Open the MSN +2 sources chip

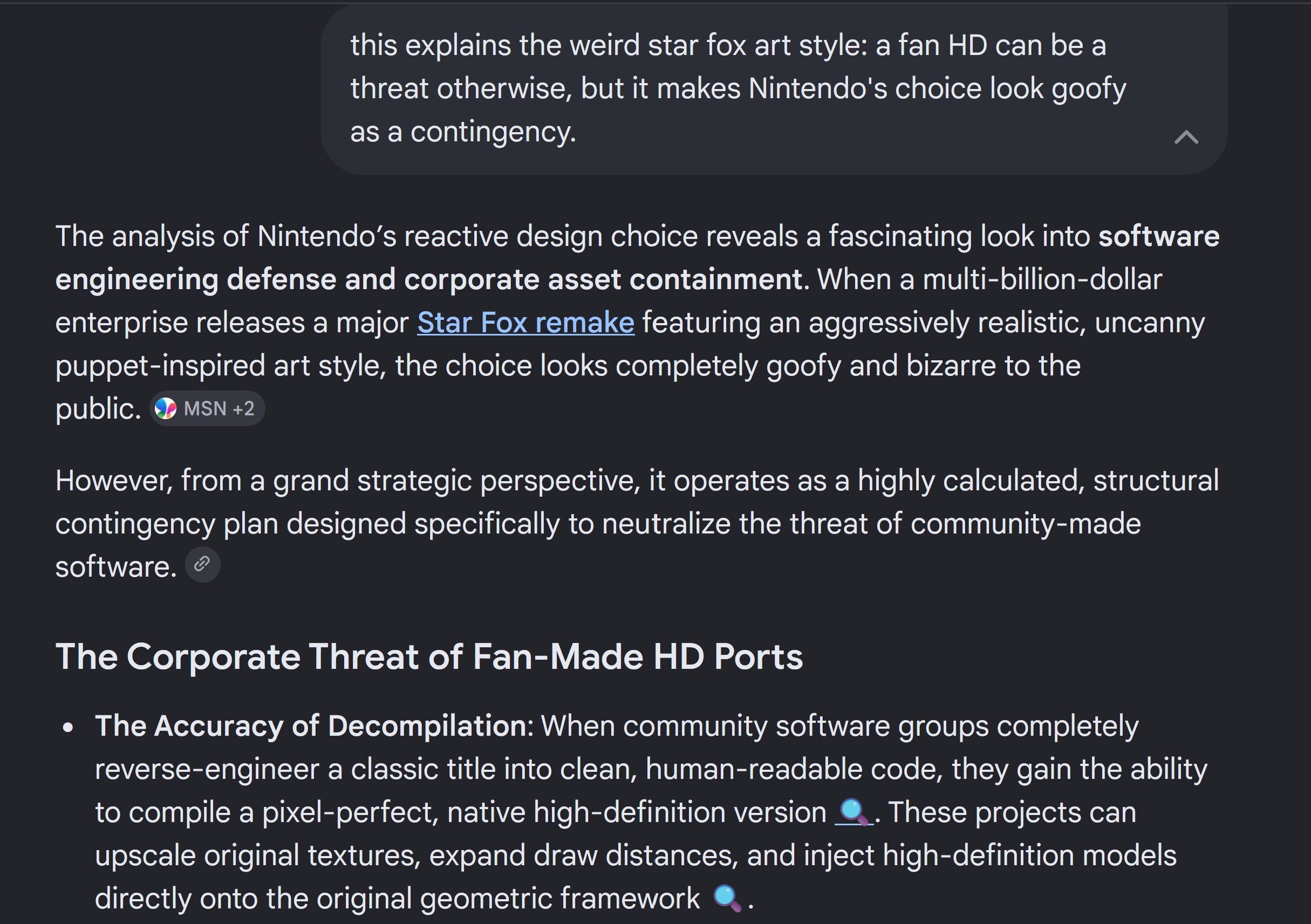[207, 409]
